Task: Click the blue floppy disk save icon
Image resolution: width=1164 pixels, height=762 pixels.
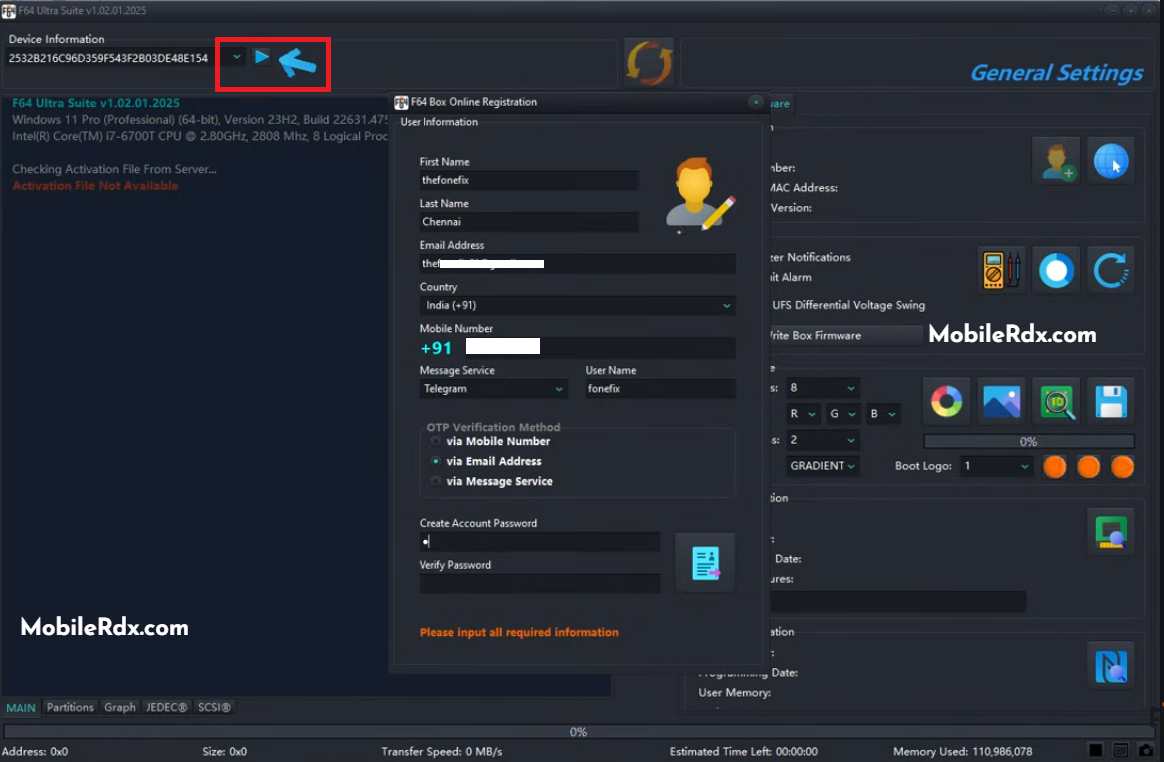Action: pyautogui.click(x=1111, y=402)
